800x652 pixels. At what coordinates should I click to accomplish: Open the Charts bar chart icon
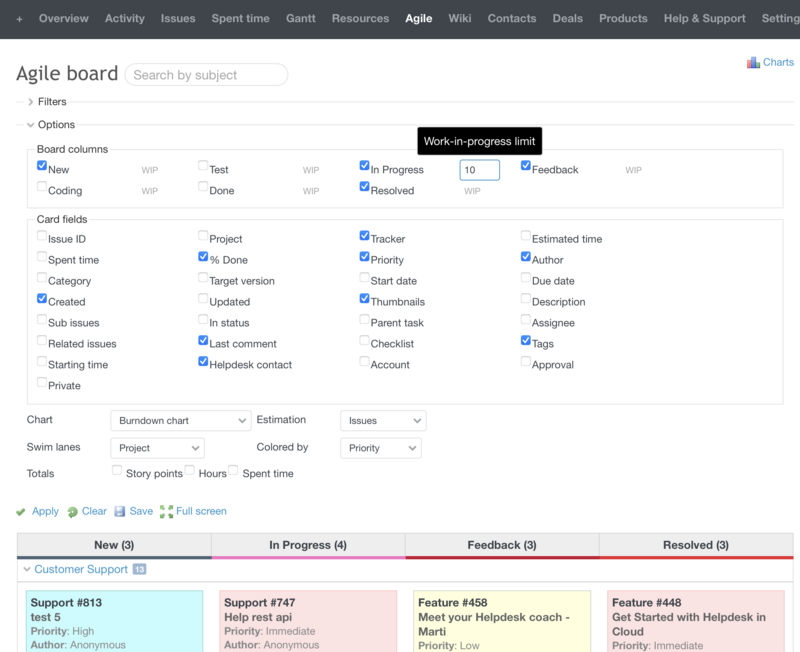click(752, 62)
